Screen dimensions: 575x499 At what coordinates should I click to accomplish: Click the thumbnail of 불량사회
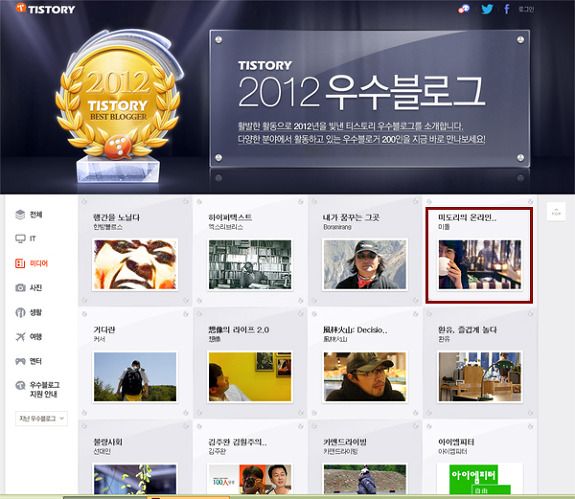pyautogui.click(x=135, y=479)
